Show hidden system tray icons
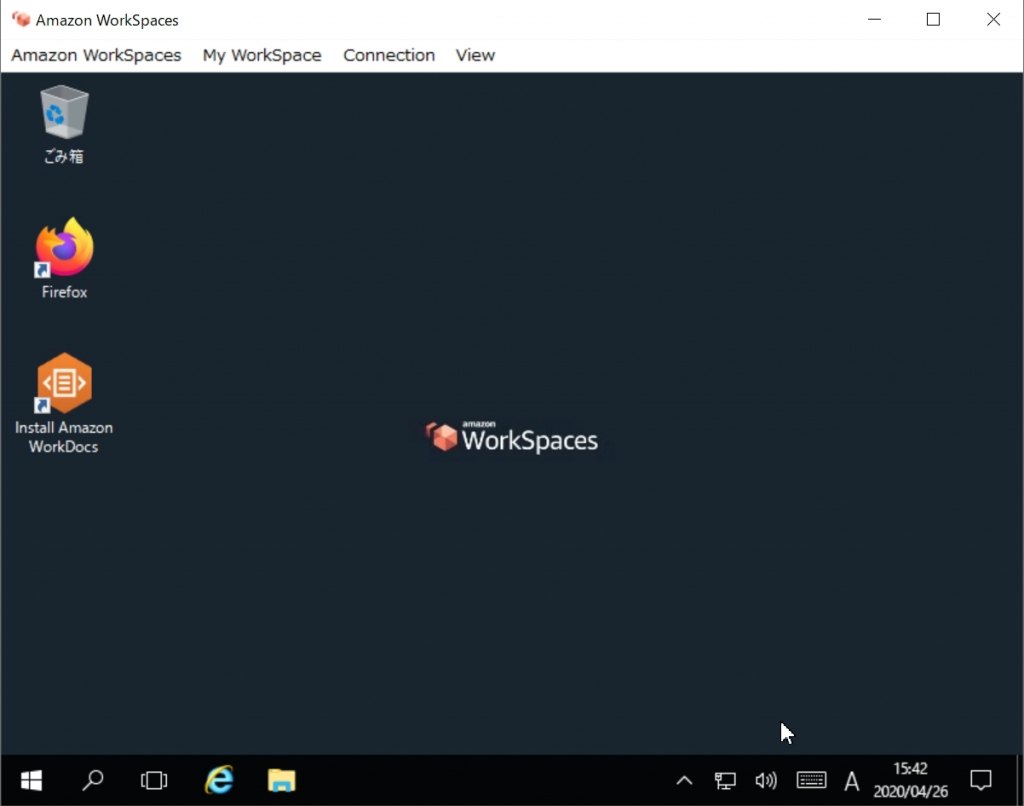This screenshot has height=806, width=1024. pos(684,781)
